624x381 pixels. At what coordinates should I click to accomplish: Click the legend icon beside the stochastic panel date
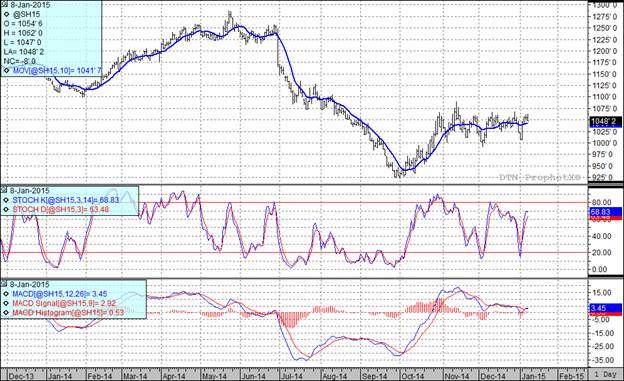[4, 191]
